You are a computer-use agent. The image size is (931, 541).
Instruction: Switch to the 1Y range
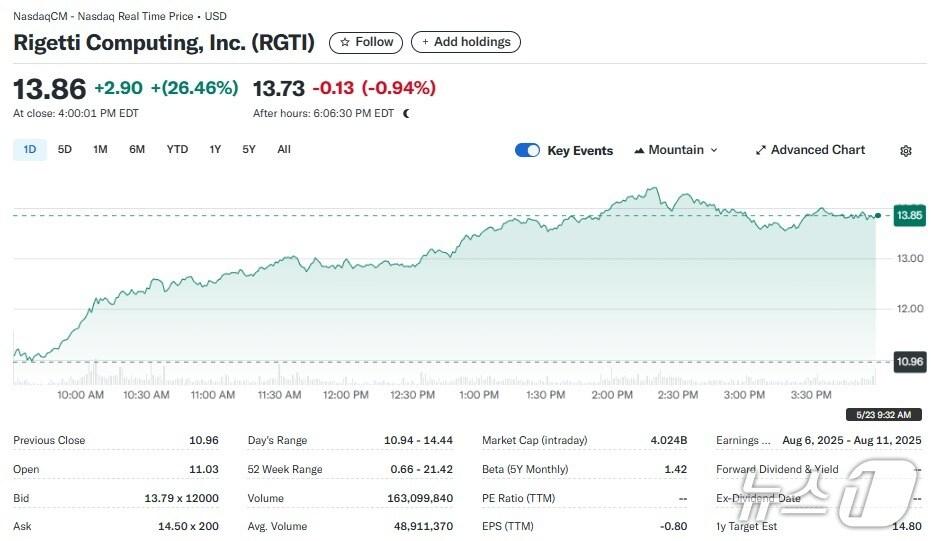point(215,150)
